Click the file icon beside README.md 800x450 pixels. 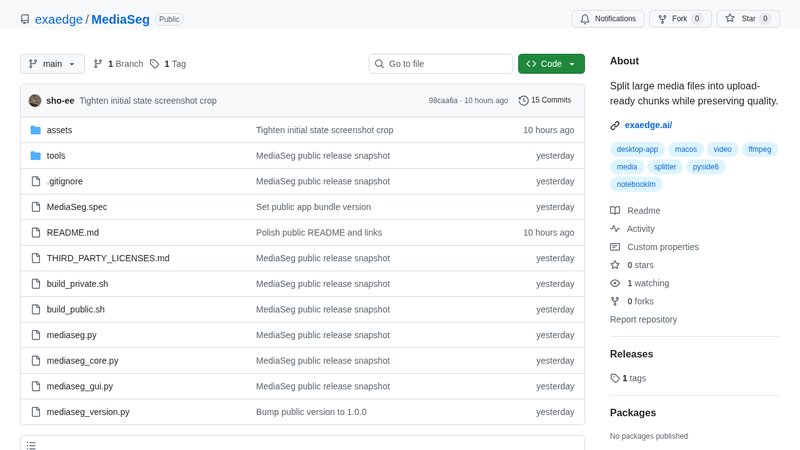pos(36,232)
